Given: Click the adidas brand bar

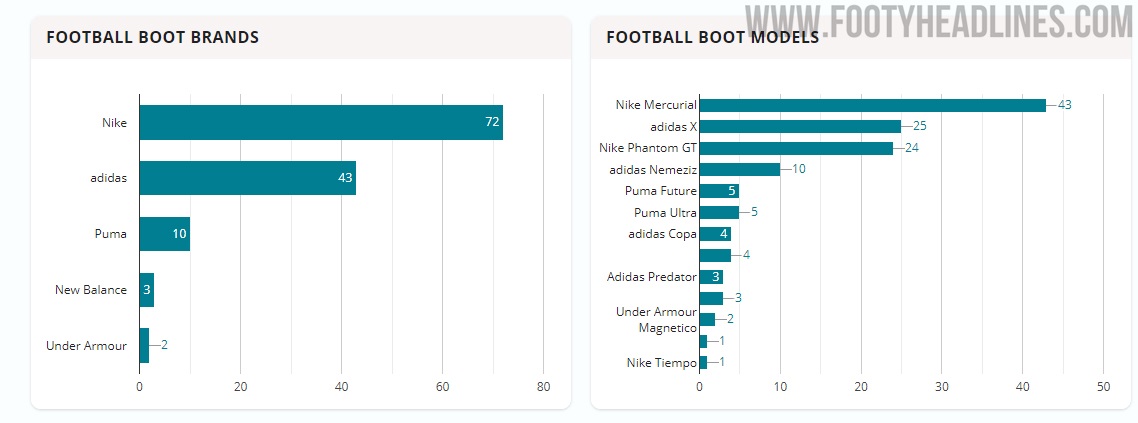Looking at the screenshot, I should [x=247, y=178].
